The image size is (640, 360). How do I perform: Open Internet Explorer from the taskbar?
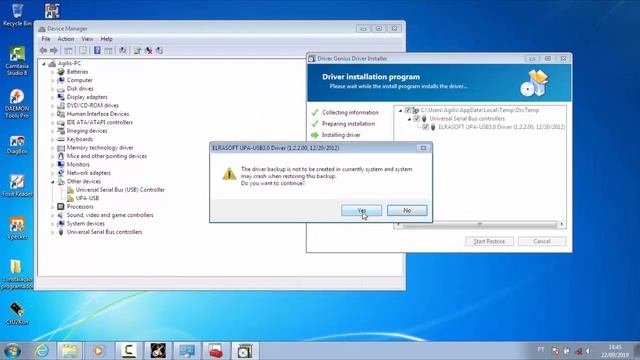(x=42, y=351)
